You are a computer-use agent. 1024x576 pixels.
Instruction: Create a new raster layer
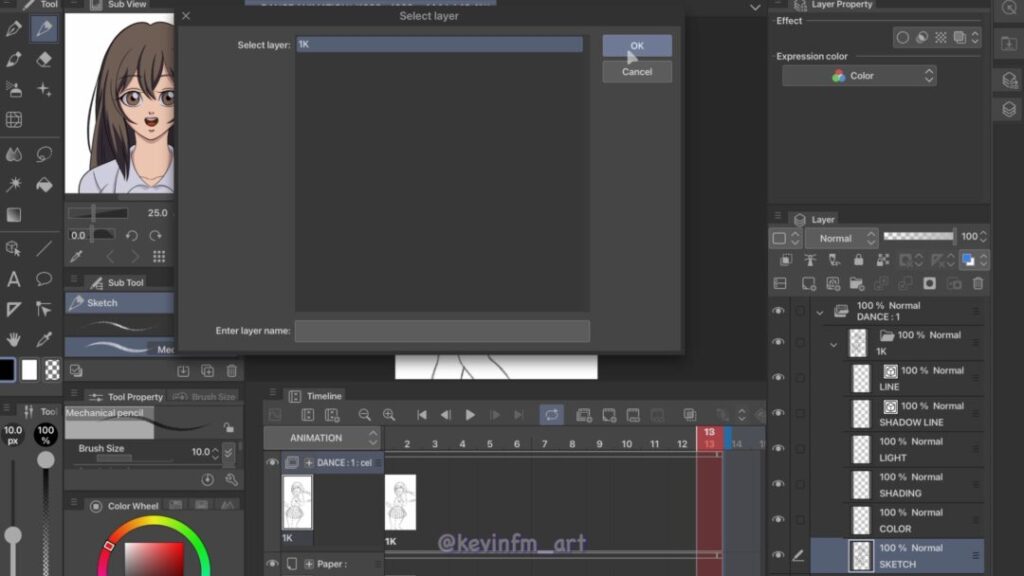pyautogui.click(x=808, y=283)
